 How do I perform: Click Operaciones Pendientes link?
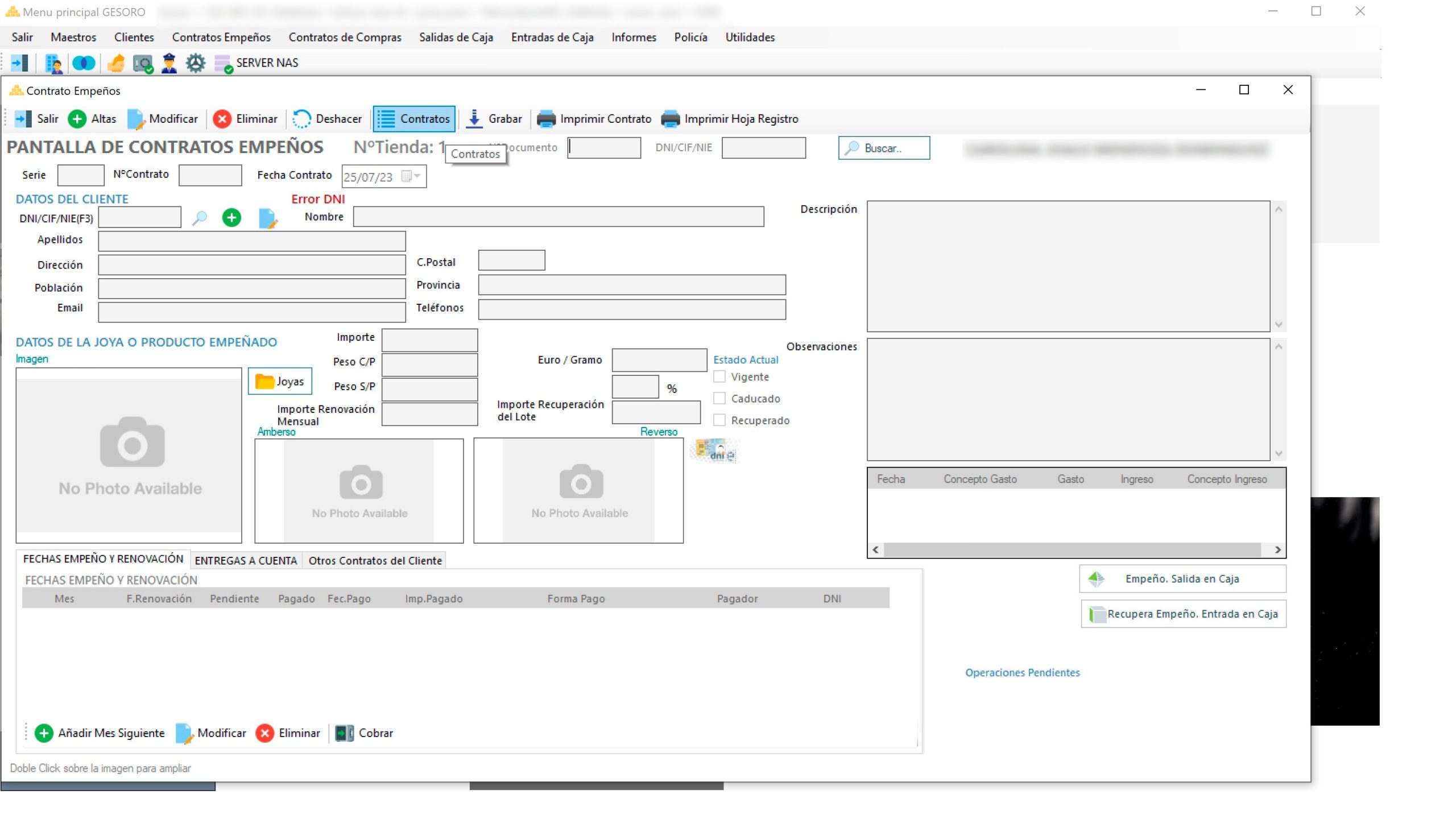point(1023,673)
